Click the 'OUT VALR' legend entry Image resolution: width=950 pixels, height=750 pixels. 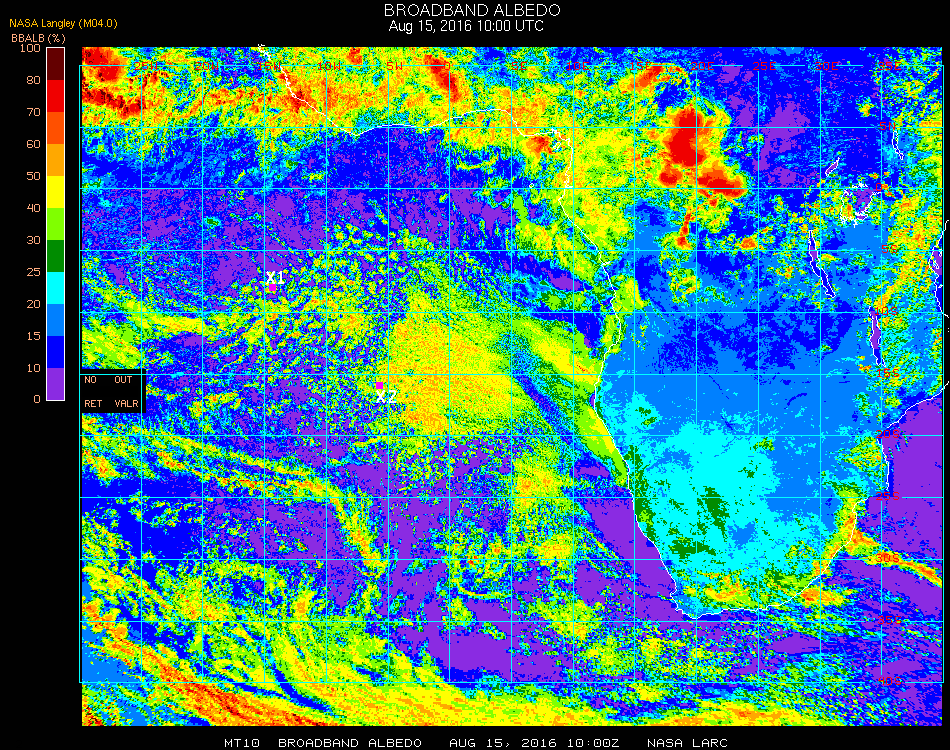(x=126, y=391)
